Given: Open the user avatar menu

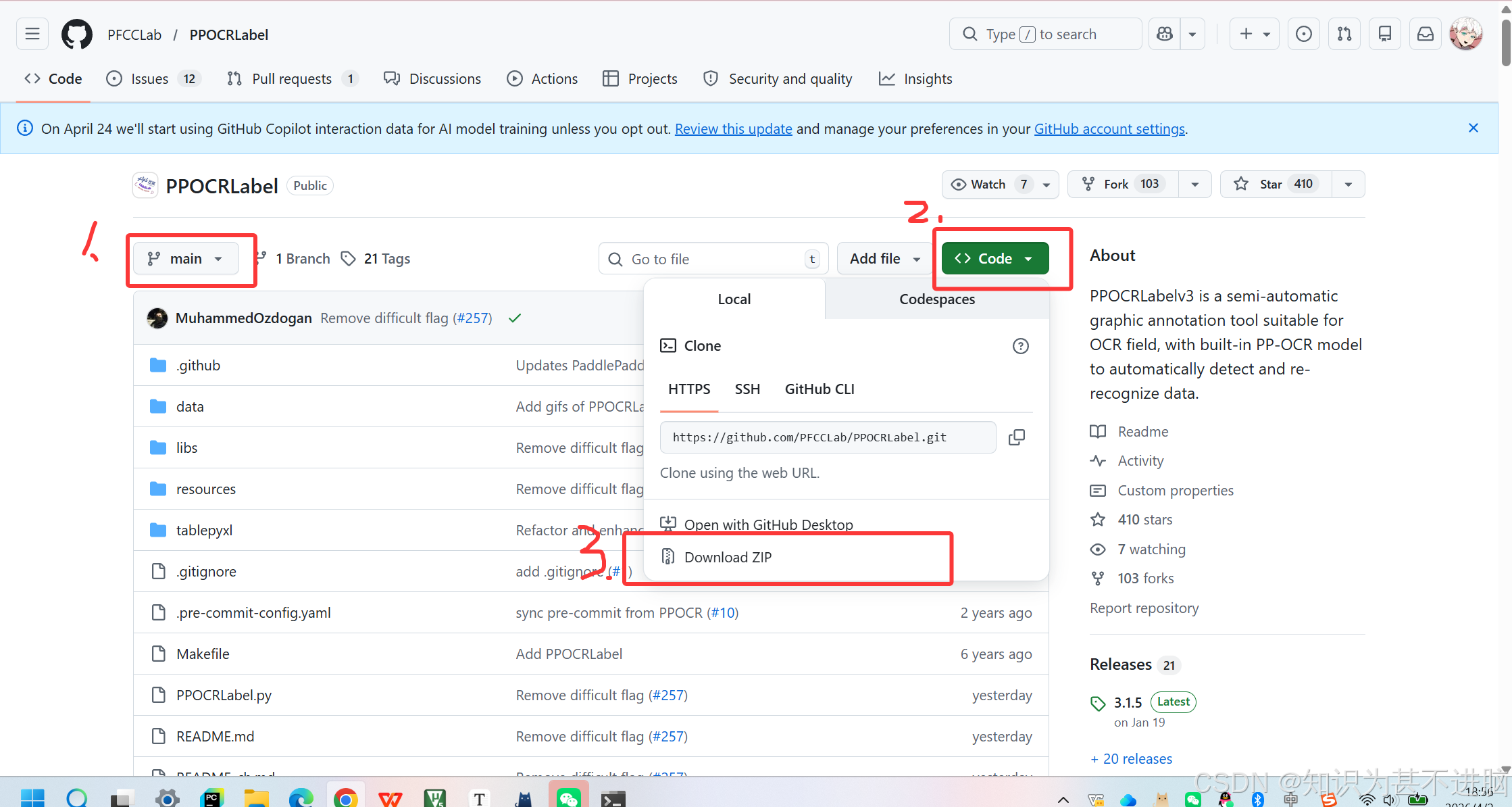Looking at the screenshot, I should [1466, 34].
